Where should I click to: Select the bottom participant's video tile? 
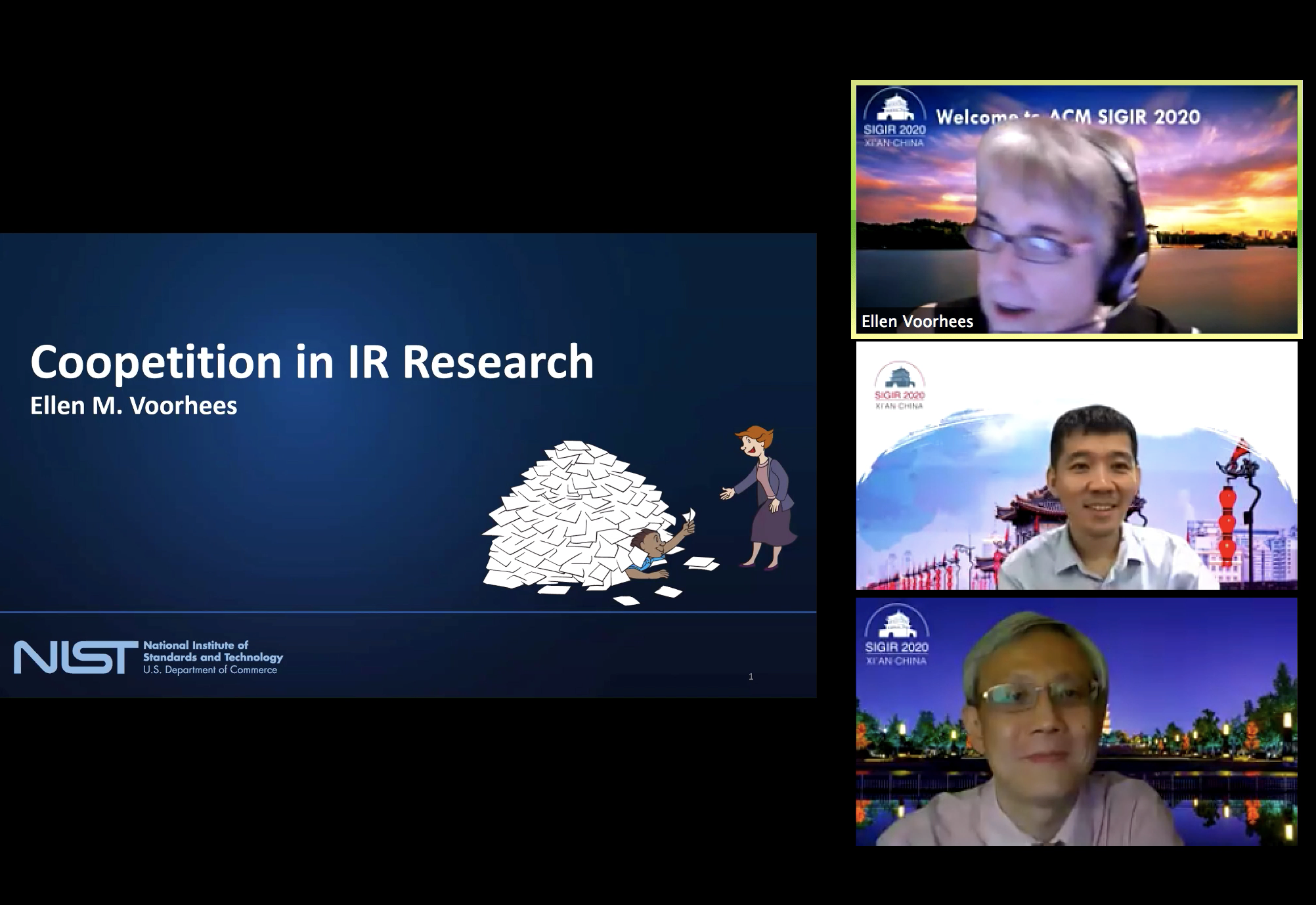[x=1077, y=721]
